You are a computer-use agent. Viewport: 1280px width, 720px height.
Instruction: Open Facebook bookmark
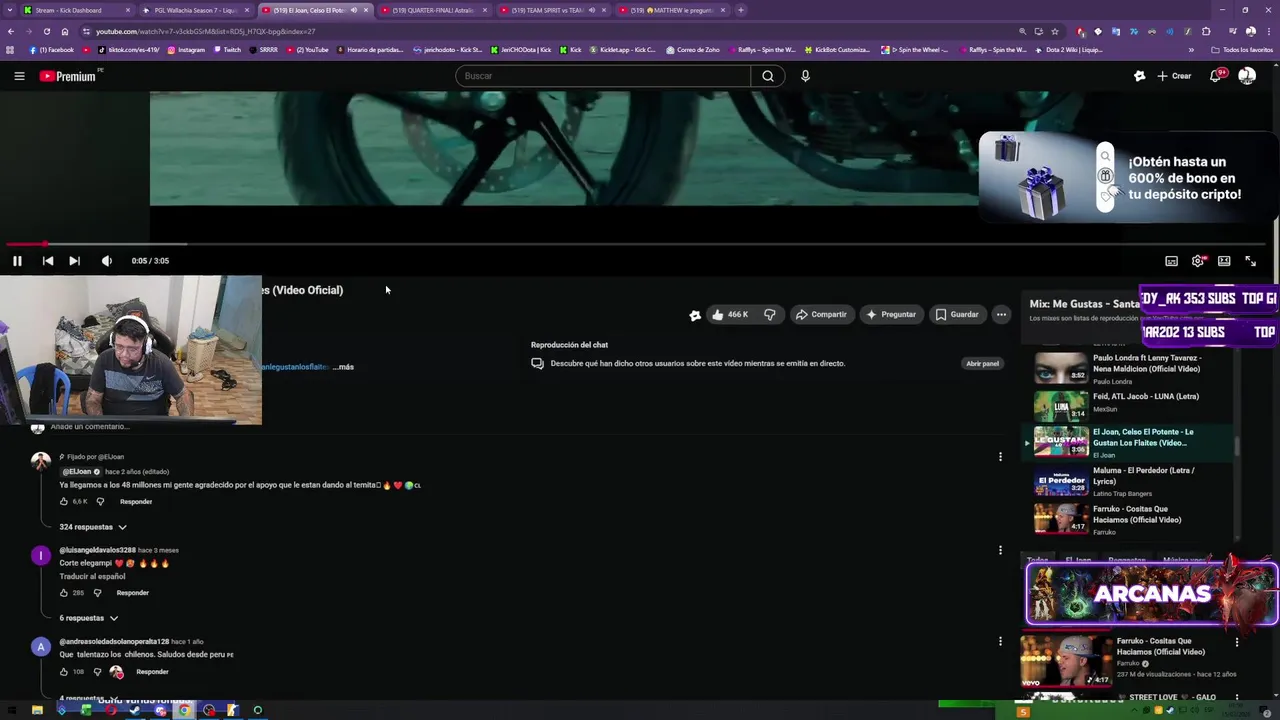[52, 50]
